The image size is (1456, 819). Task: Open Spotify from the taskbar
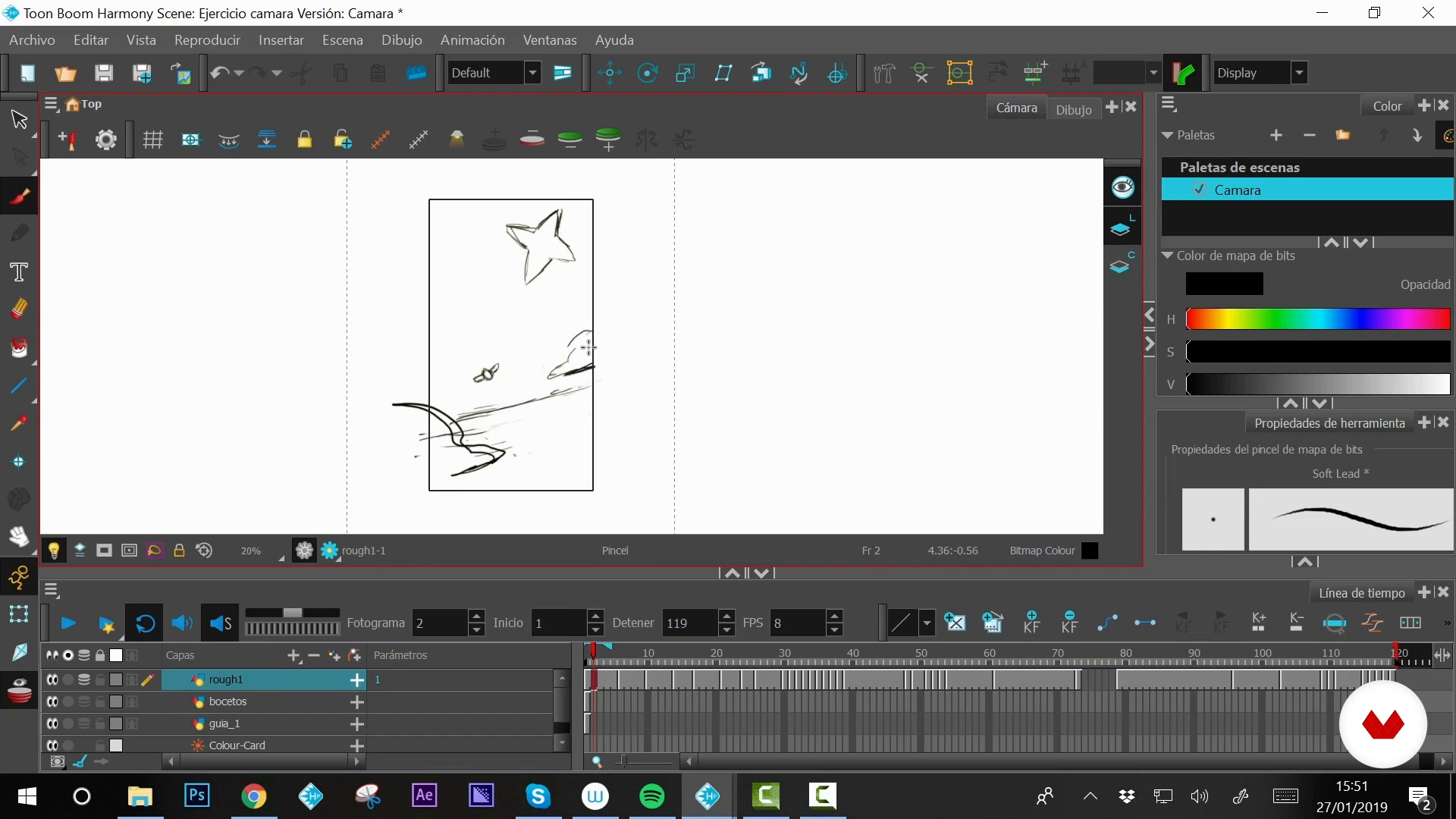pos(651,796)
